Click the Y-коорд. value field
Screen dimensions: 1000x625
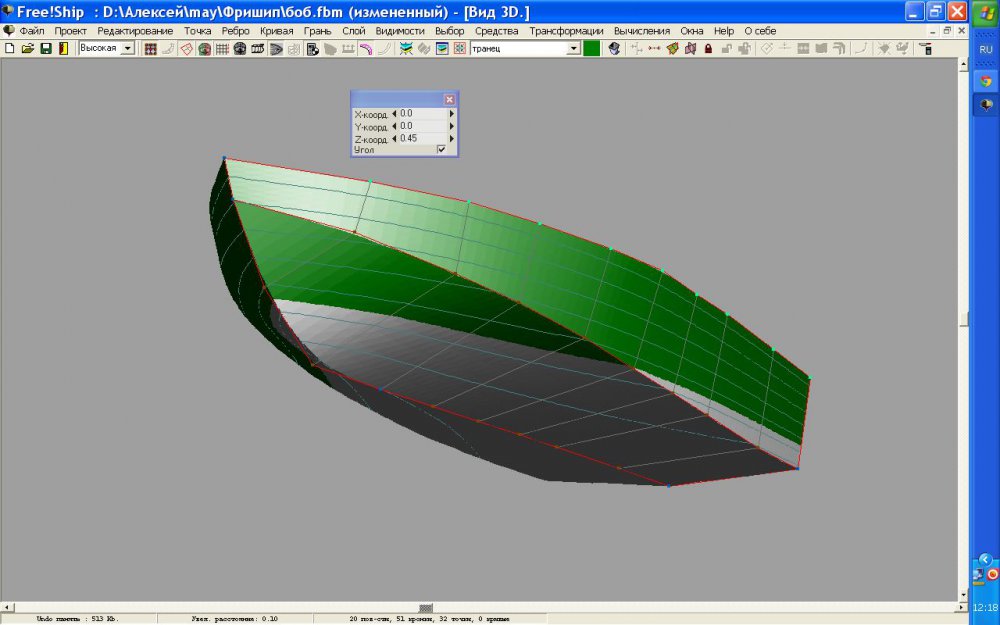[x=422, y=126]
